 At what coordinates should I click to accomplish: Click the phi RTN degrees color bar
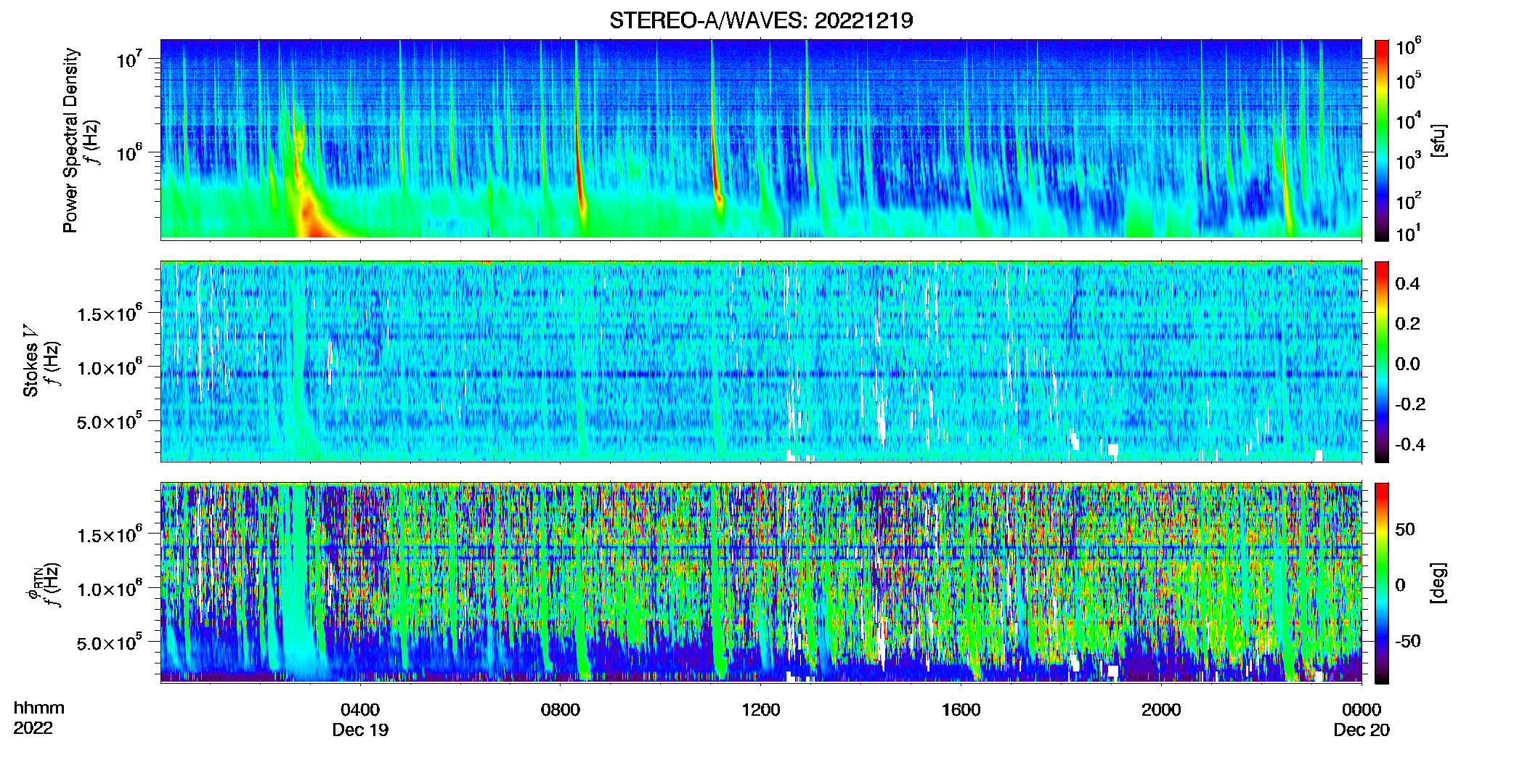pos(1381,583)
